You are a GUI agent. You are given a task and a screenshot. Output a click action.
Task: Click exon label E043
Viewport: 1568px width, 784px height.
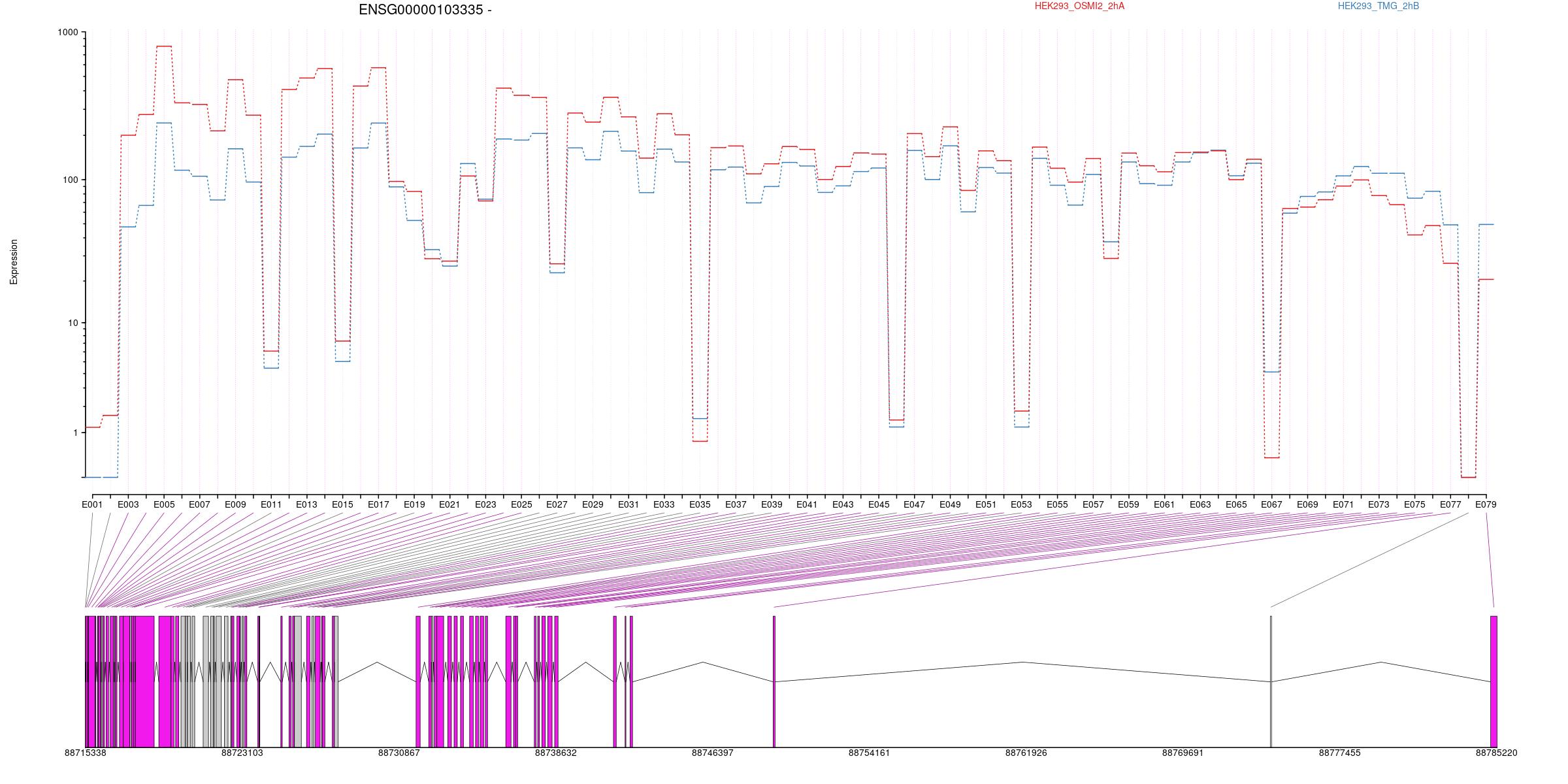pyautogui.click(x=843, y=504)
